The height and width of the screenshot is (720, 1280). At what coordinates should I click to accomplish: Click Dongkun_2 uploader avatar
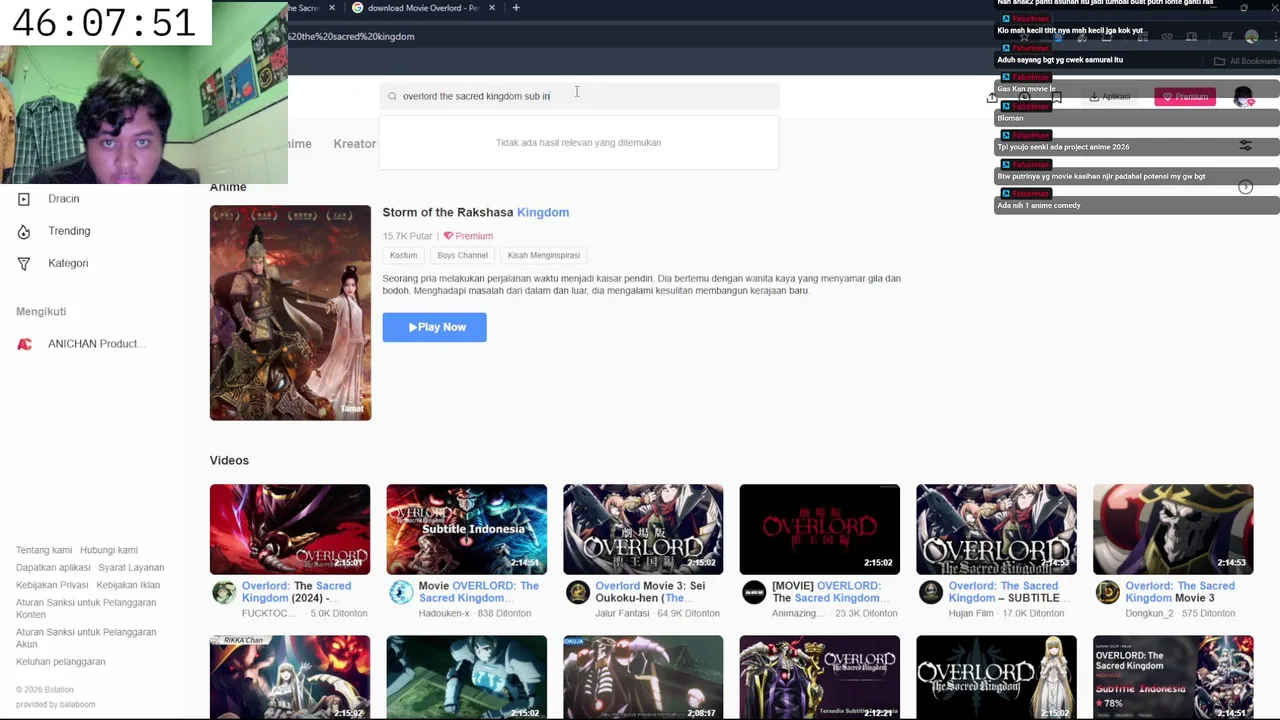point(1107,592)
